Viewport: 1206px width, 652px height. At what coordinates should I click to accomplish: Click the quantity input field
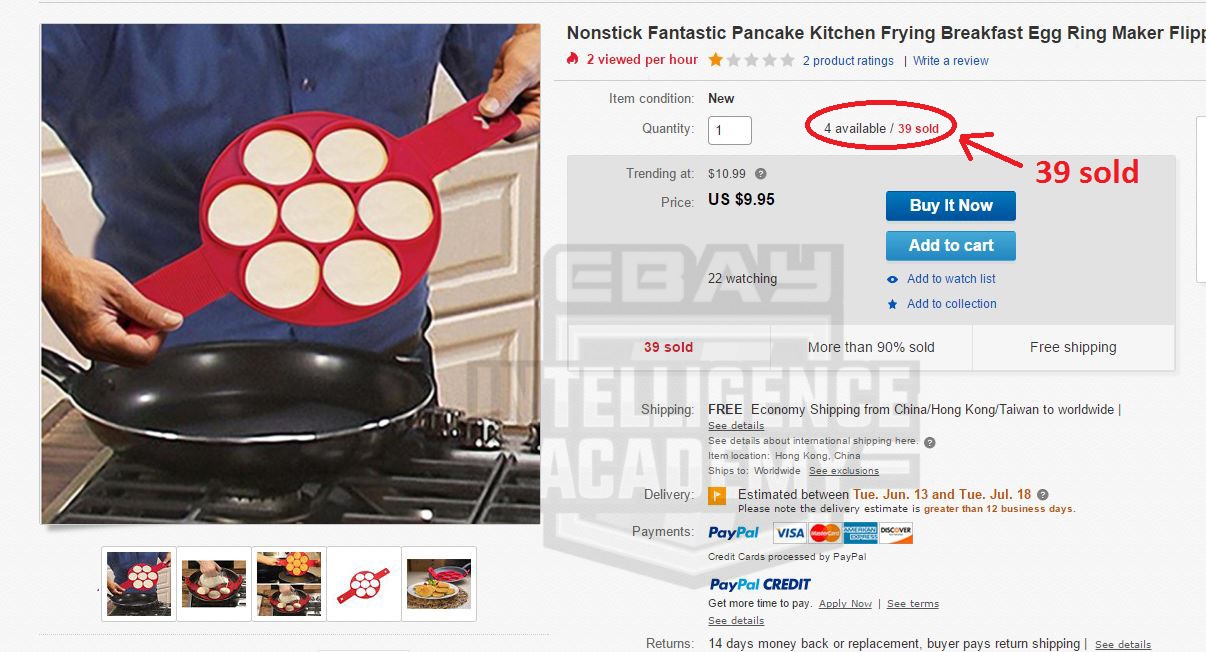(730, 130)
